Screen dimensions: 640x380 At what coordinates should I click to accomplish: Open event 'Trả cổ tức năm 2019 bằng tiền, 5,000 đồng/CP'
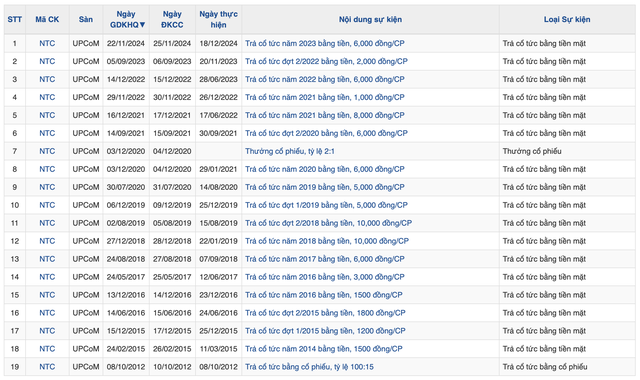325,187
